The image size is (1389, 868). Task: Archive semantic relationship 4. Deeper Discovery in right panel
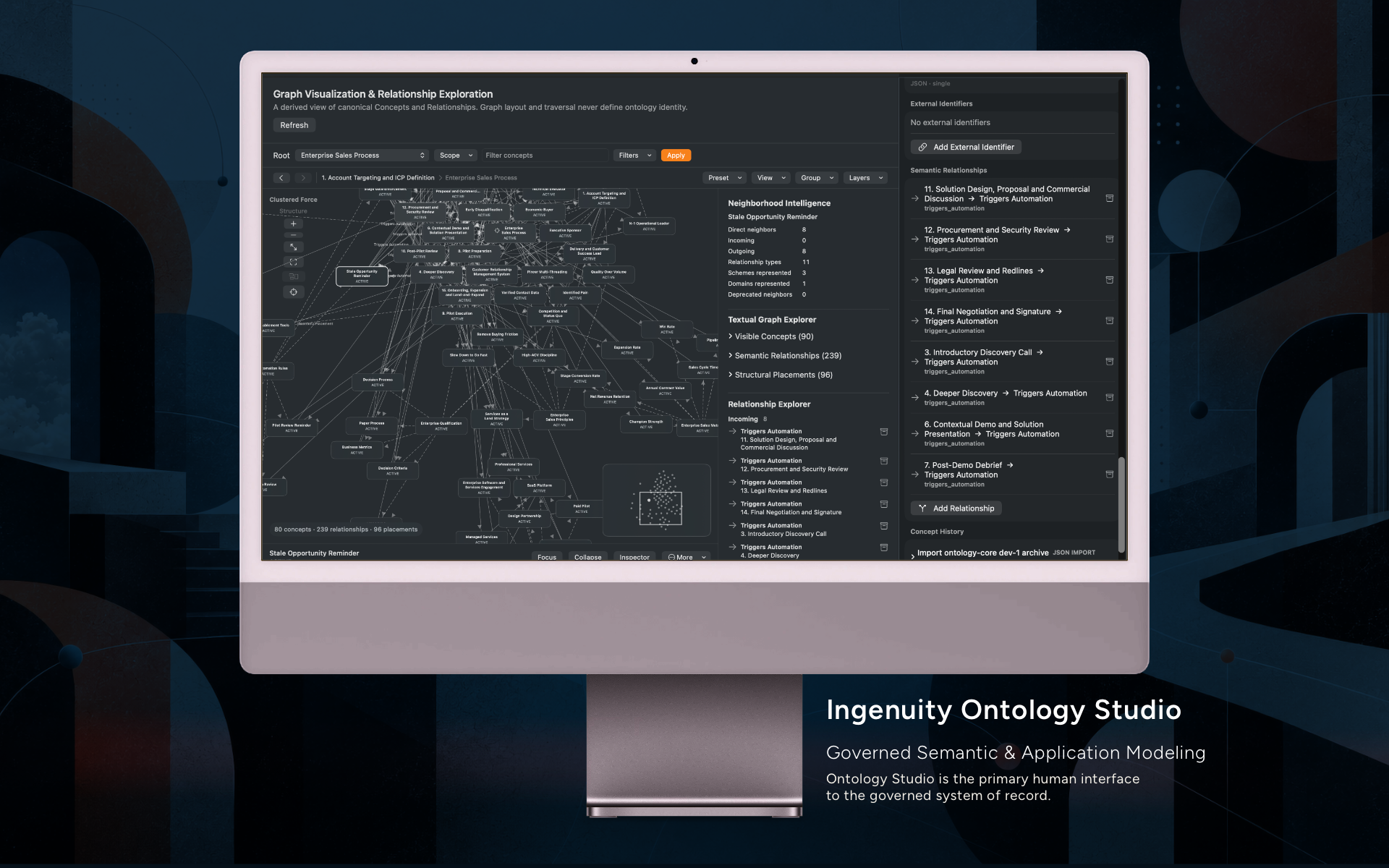tap(1109, 398)
